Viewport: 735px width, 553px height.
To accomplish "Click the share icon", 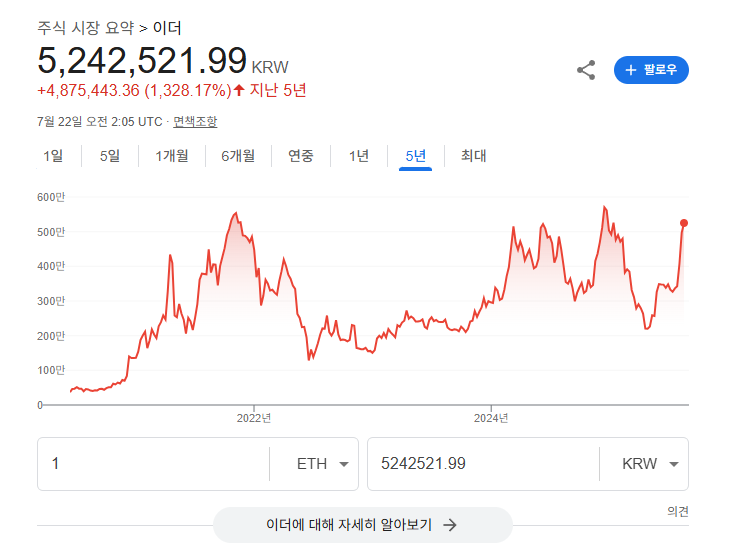I will pyautogui.click(x=586, y=70).
